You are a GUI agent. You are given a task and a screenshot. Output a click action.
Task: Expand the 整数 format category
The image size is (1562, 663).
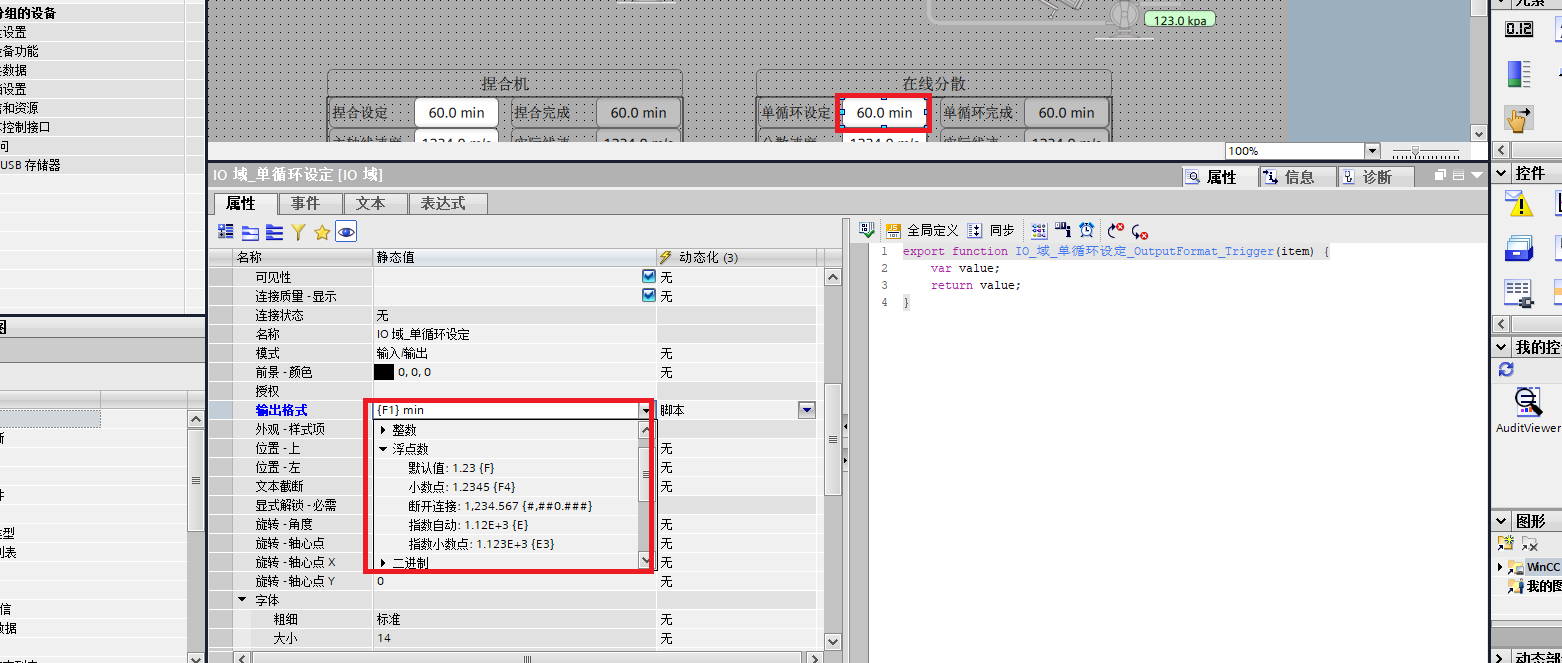coord(383,430)
